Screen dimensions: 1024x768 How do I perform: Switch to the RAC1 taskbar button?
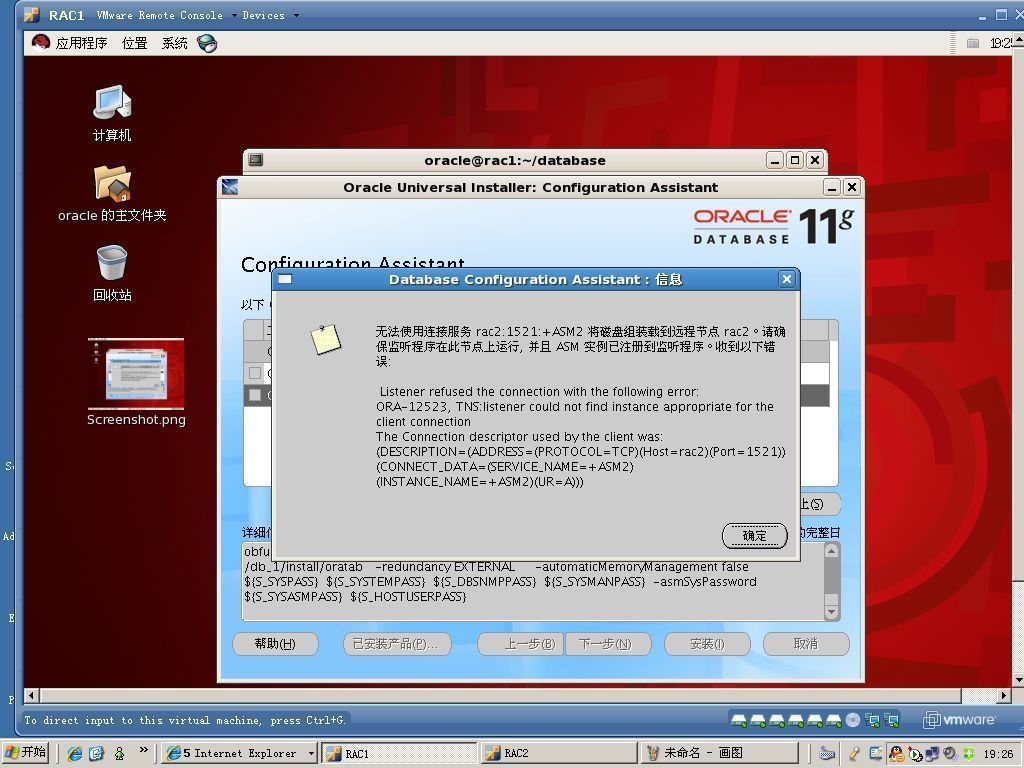click(401, 754)
